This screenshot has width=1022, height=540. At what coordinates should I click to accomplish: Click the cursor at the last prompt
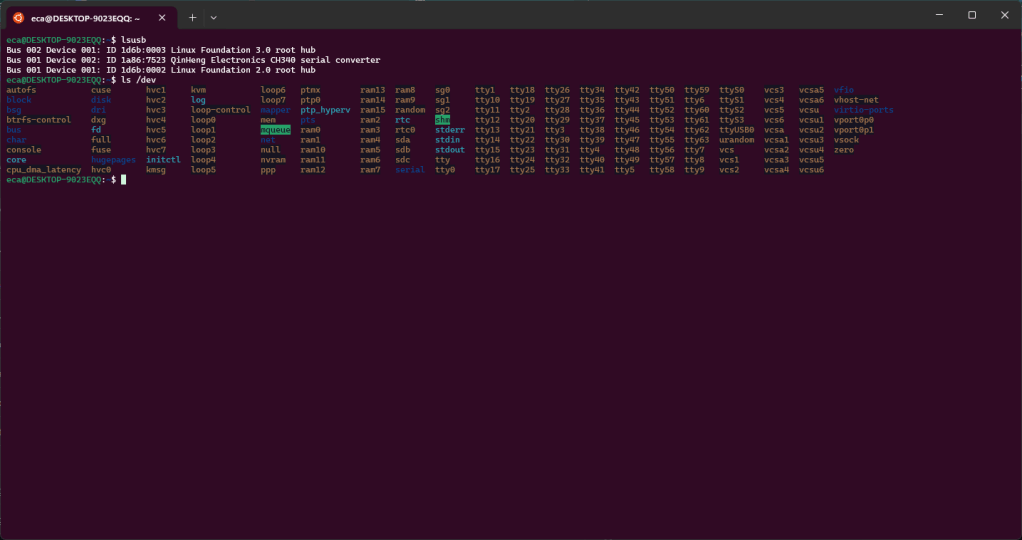[124, 180]
